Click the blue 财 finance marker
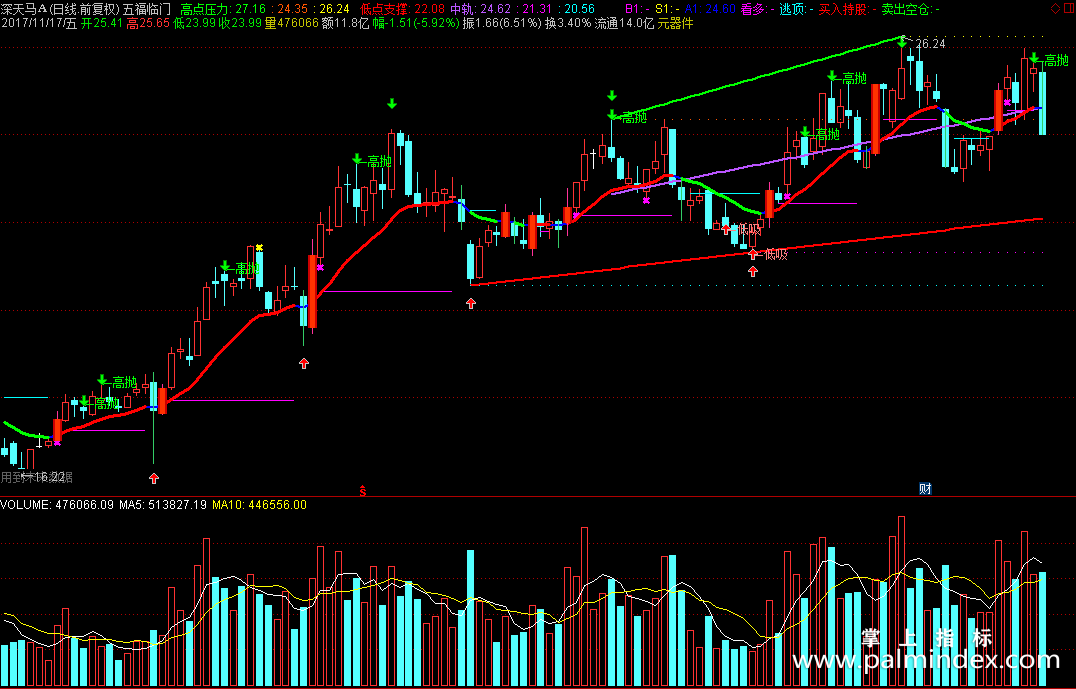The height and width of the screenshot is (689, 1076). (925, 489)
